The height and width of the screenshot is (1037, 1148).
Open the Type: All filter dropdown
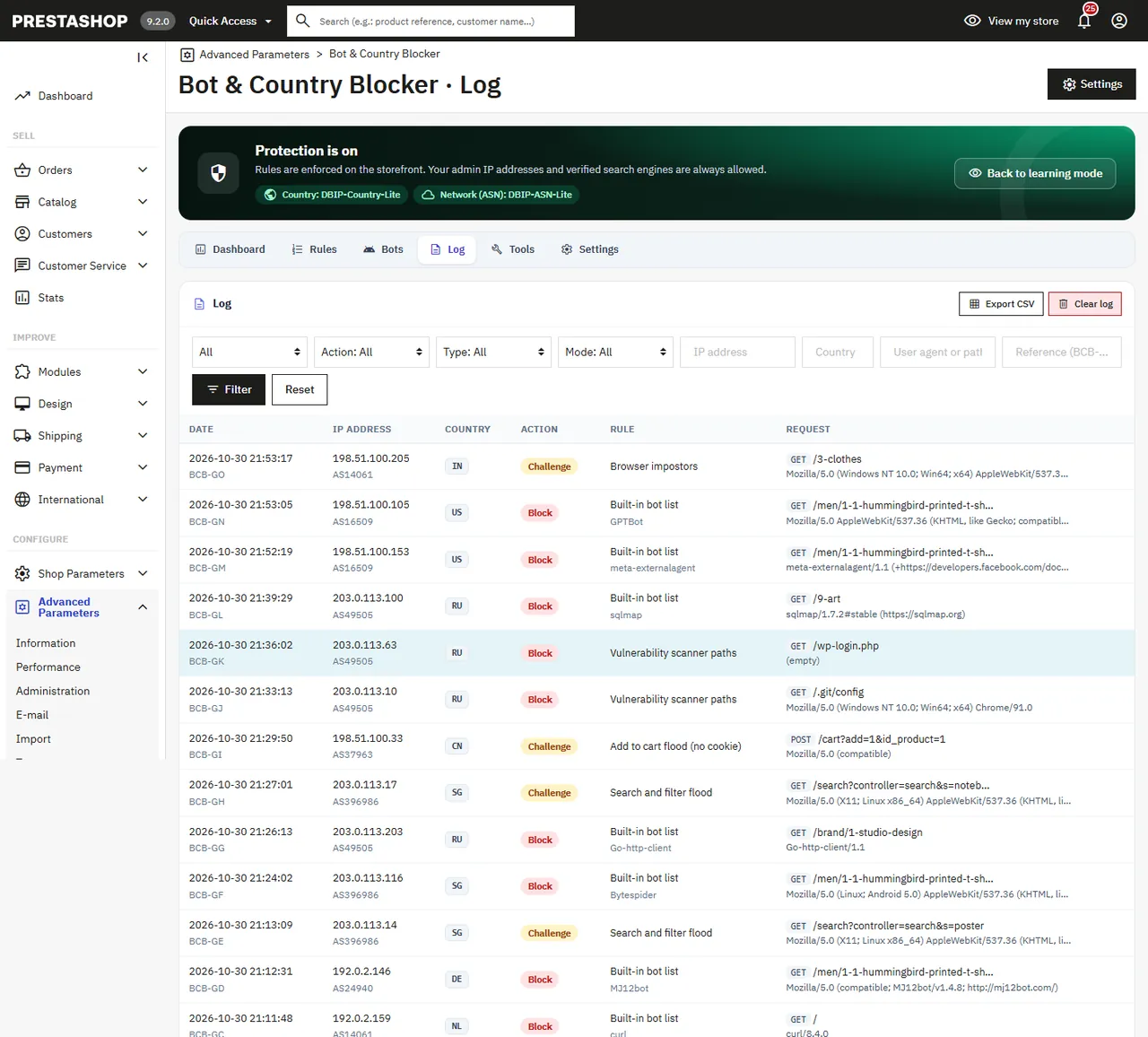[x=493, y=352]
